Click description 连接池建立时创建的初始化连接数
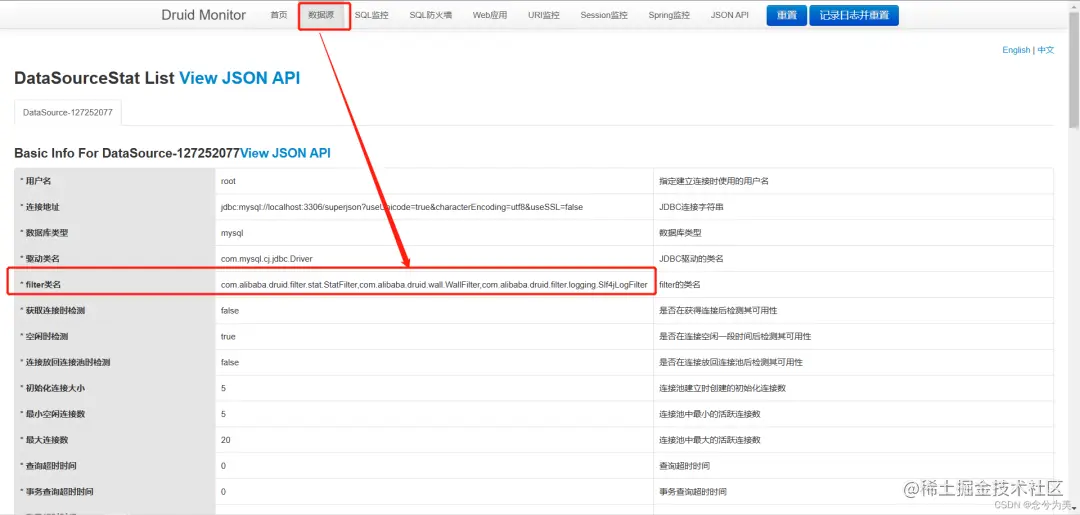Image resolution: width=1080 pixels, height=515 pixels. point(723,388)
